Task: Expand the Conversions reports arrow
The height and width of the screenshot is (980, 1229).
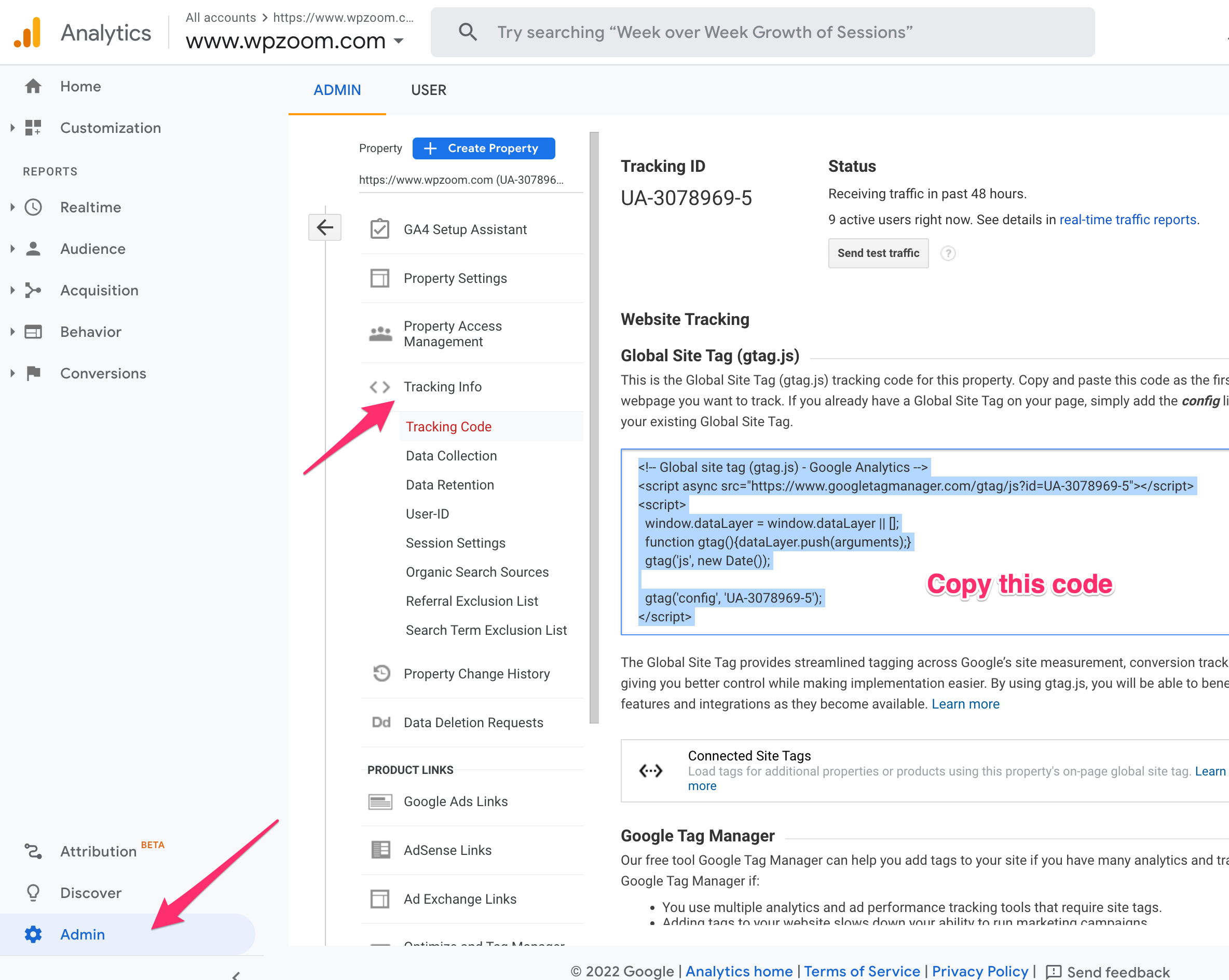Action: click(12, 373)
